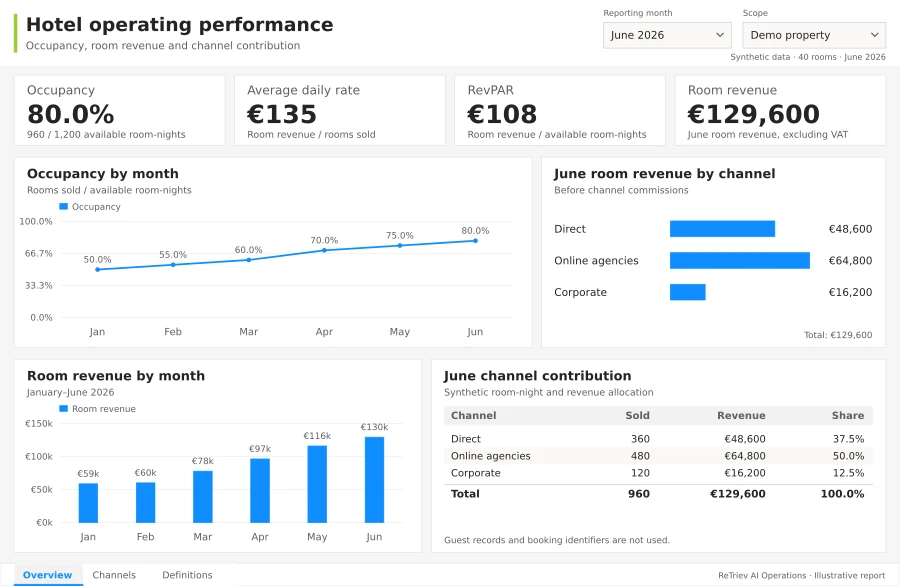Select the Feb 55.0% occupancy point

[x=173, y=265]
